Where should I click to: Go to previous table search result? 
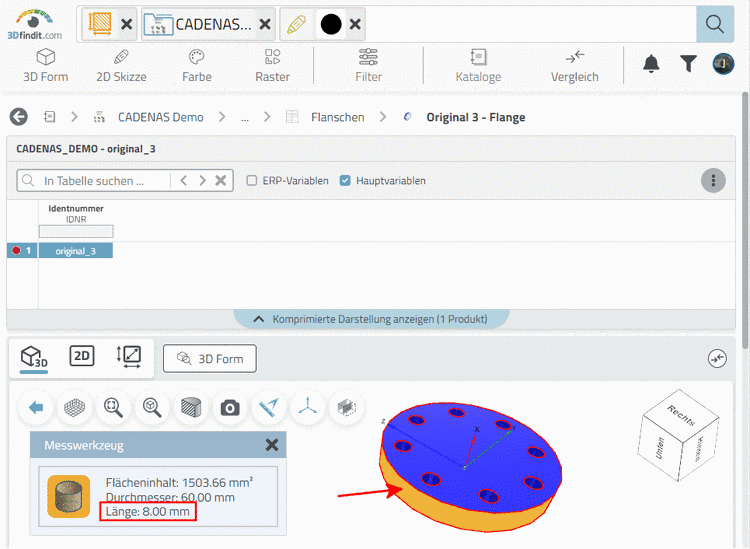point(184,181)
